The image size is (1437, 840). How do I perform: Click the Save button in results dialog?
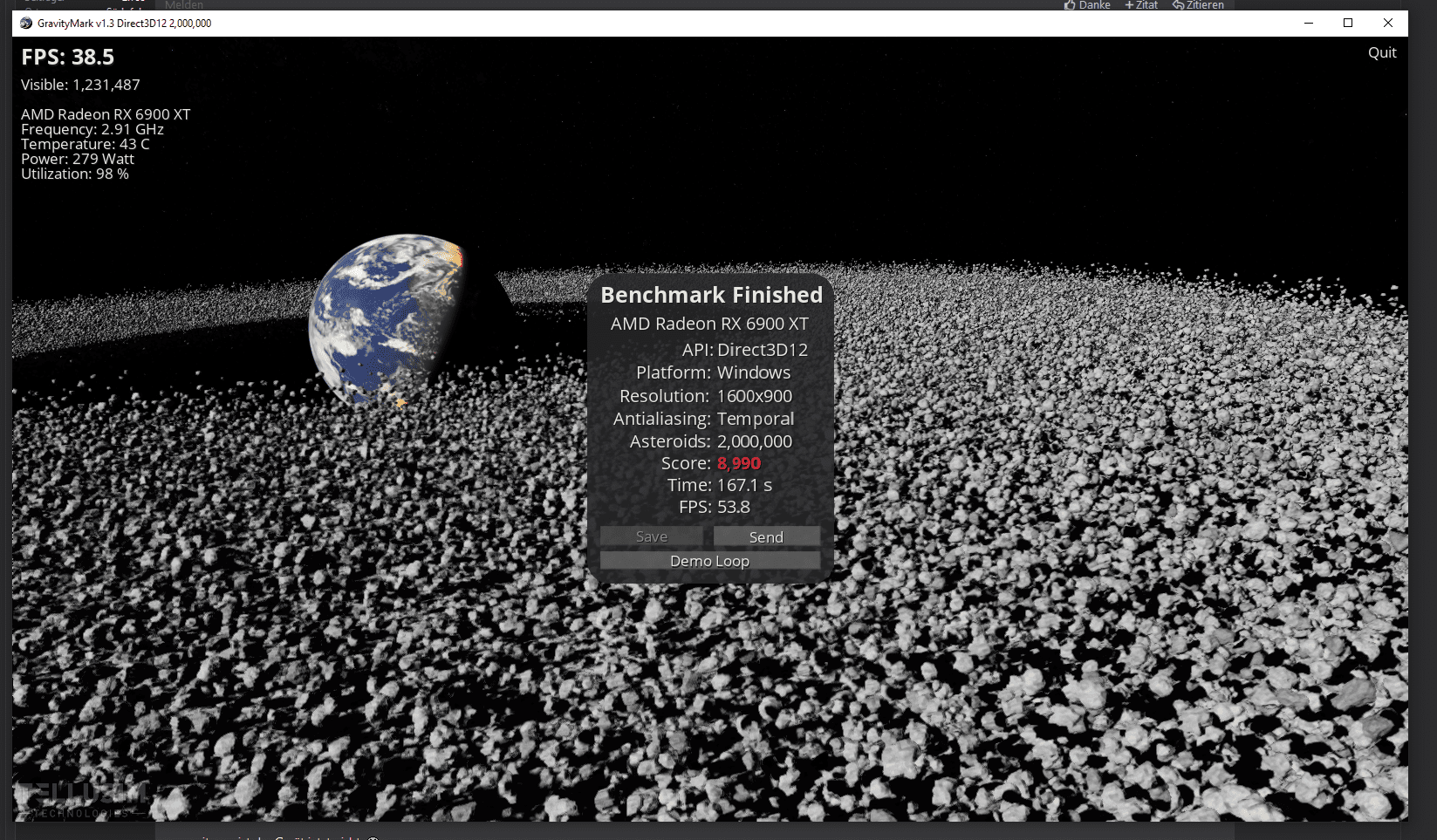click(x=652, y=537)
